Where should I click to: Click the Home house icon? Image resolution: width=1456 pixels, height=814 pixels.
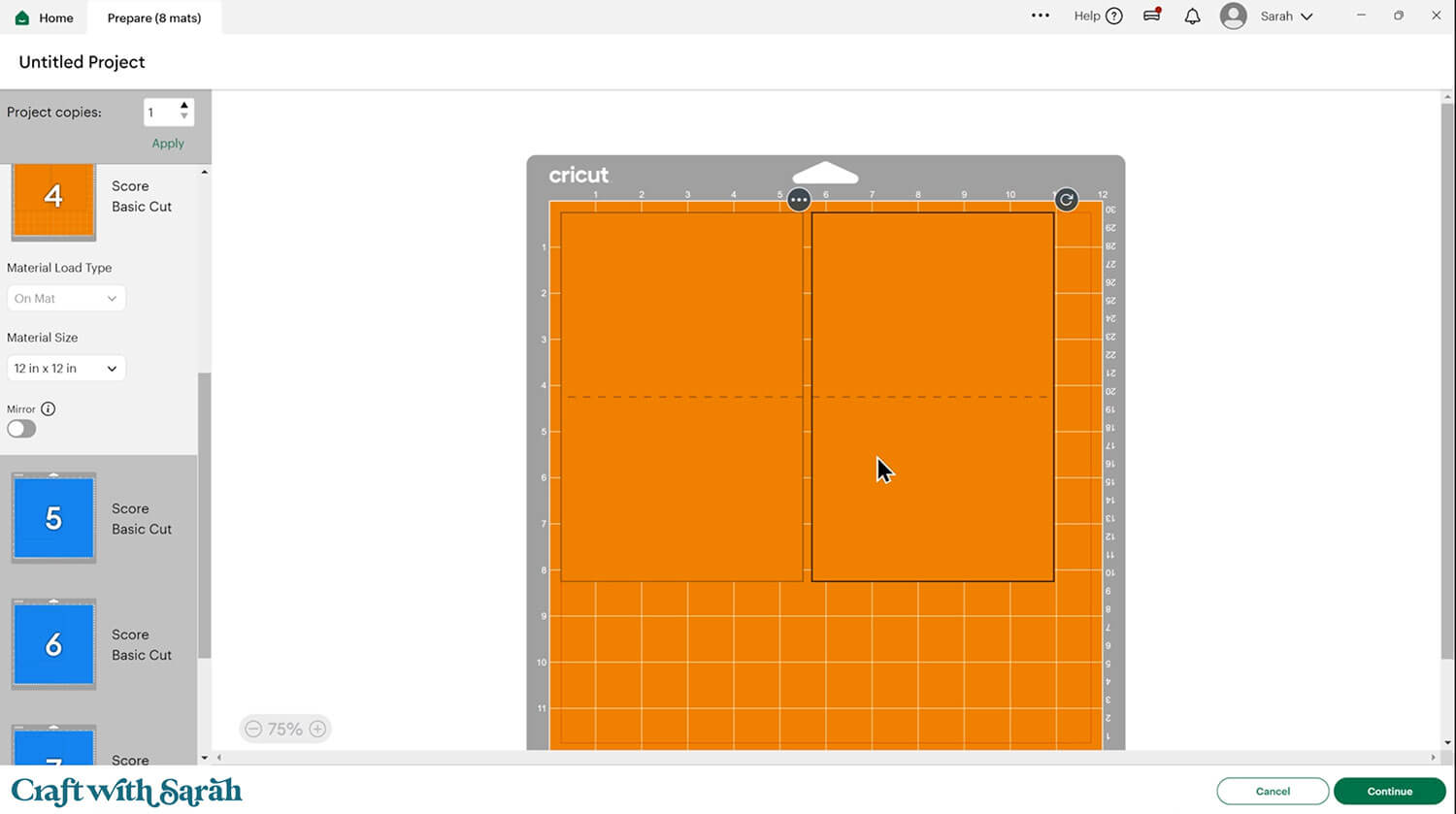[x=22, y=17]
